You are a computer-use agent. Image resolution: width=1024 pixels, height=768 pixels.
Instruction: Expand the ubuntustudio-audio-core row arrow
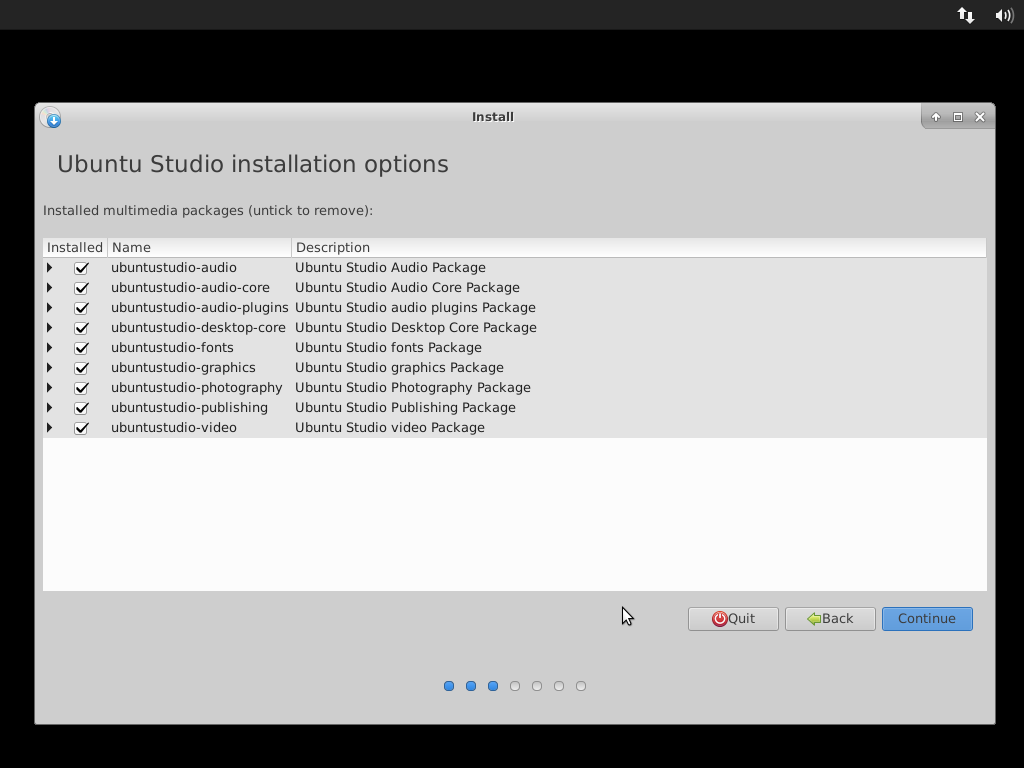pos(50,287)
